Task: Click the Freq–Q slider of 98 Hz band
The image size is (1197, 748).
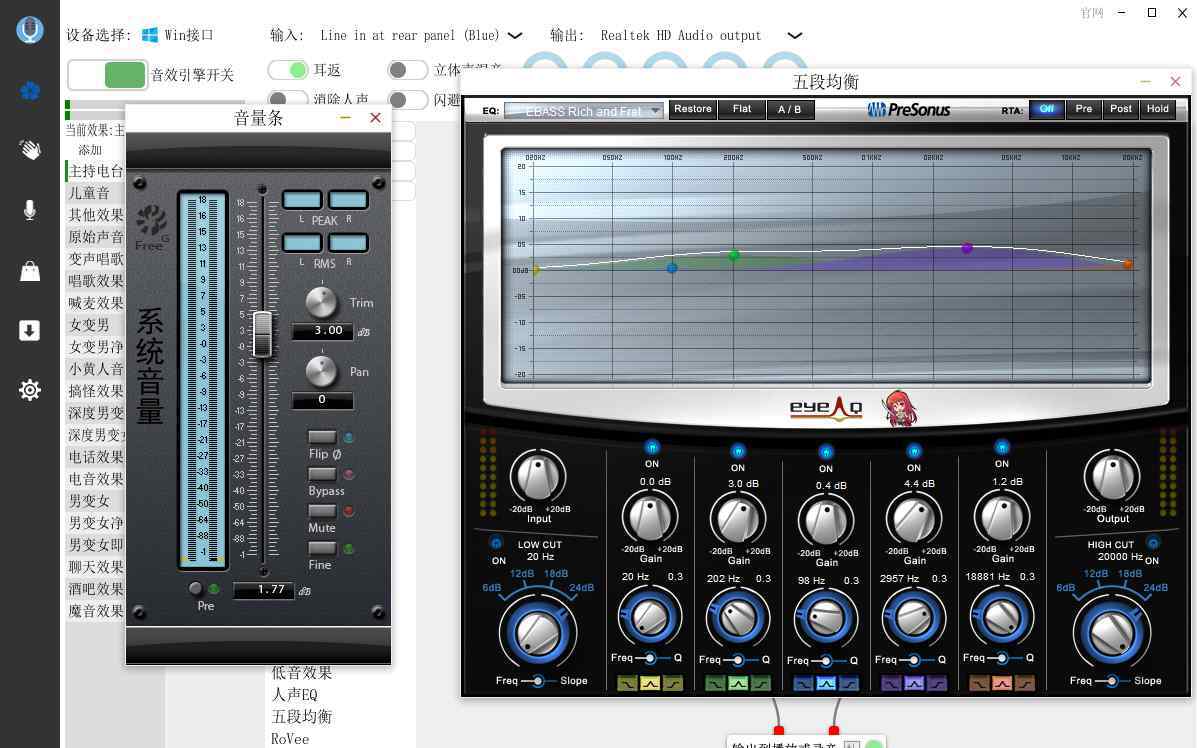Action: (x=826, y=661)
